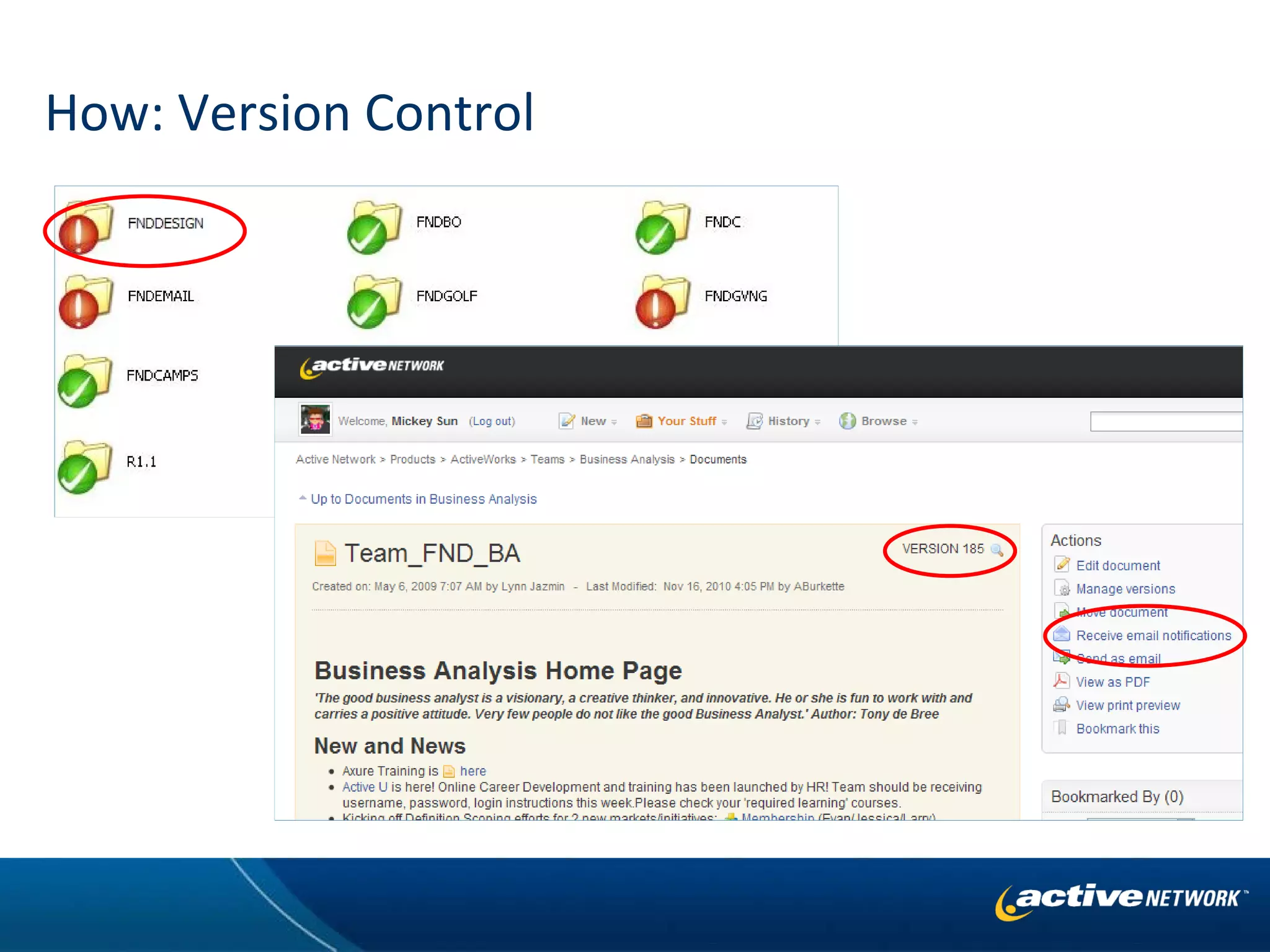
Task: Go to Teams breadcrumb
Action: point(548,459)
